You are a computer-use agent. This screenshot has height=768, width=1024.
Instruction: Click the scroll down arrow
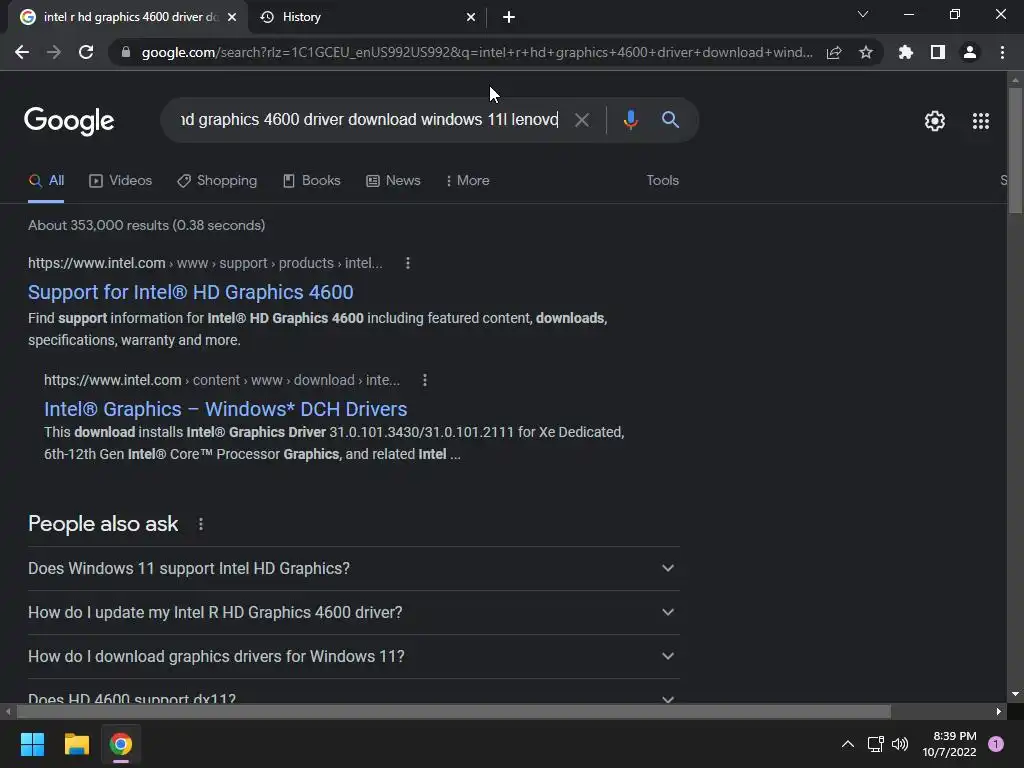point(1015,694)
